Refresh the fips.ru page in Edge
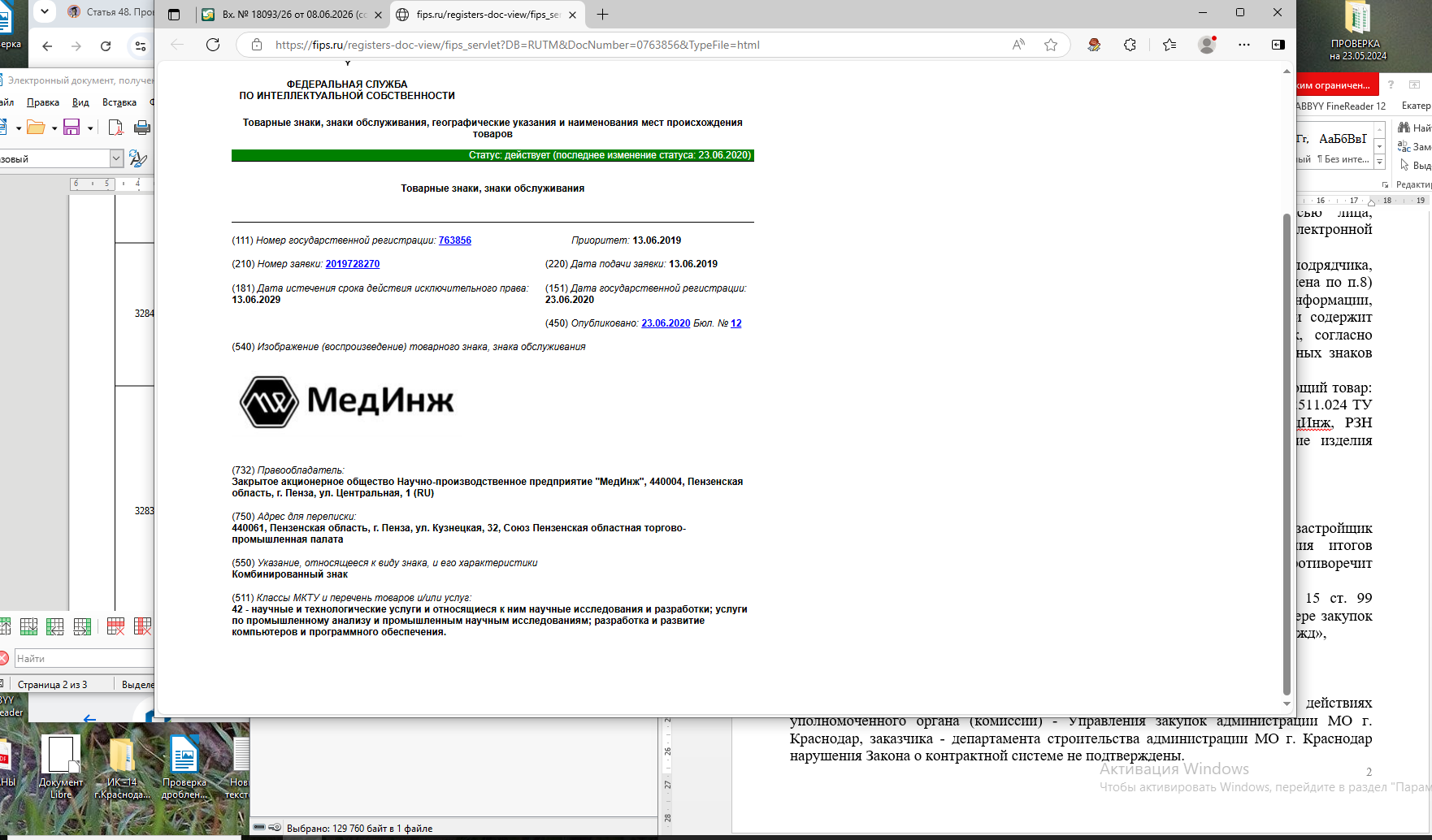 pyautogui.click(x=213, y=45)
